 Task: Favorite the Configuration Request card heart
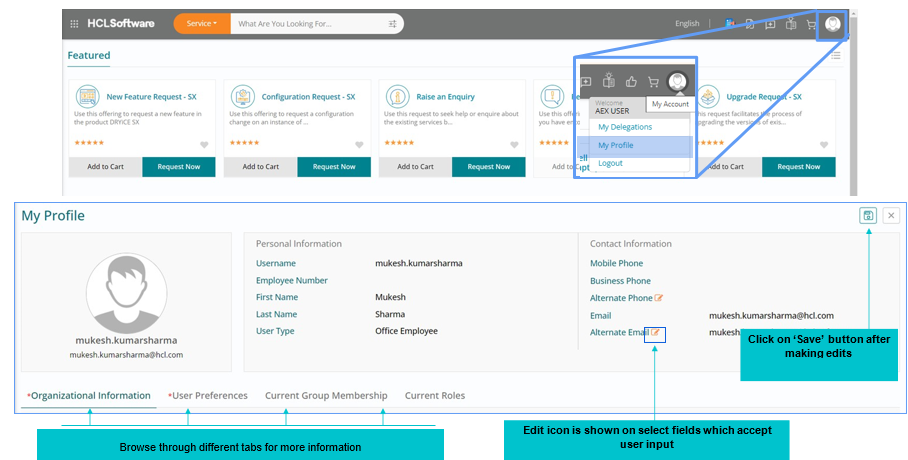pos(360,145)
